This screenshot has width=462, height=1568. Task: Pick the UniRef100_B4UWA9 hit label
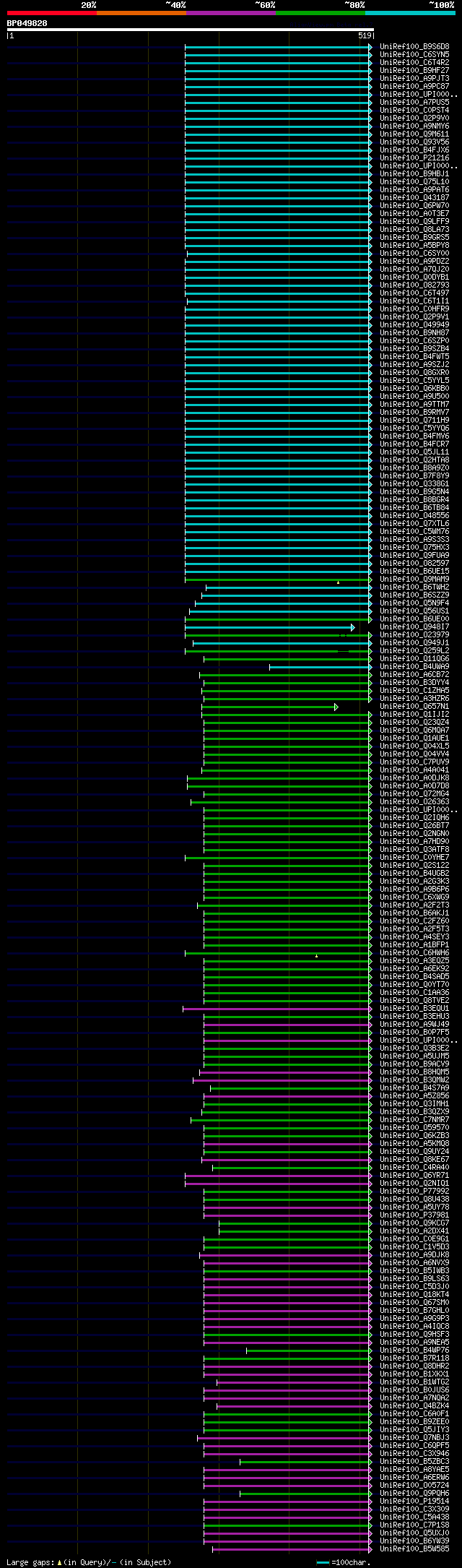point(414,666)
